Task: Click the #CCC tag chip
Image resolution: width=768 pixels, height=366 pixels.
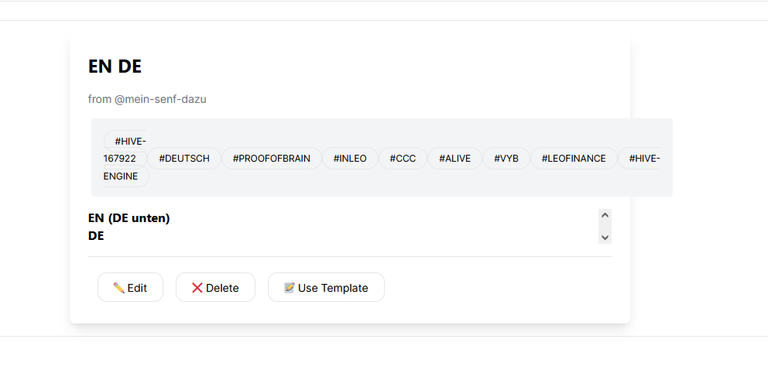Action: coord(403,158)
